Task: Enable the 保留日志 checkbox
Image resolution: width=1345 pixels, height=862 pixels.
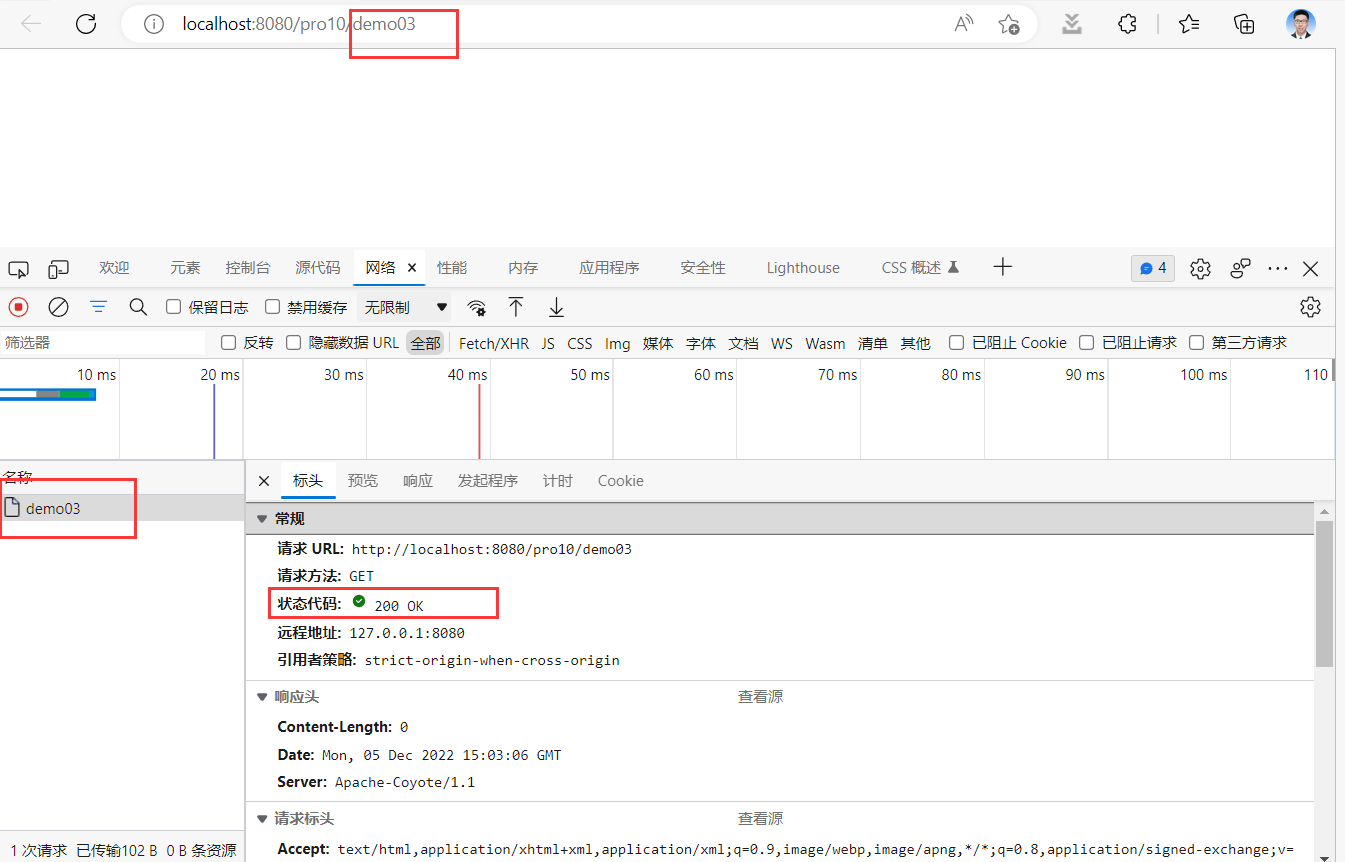Action: point(173,306)
